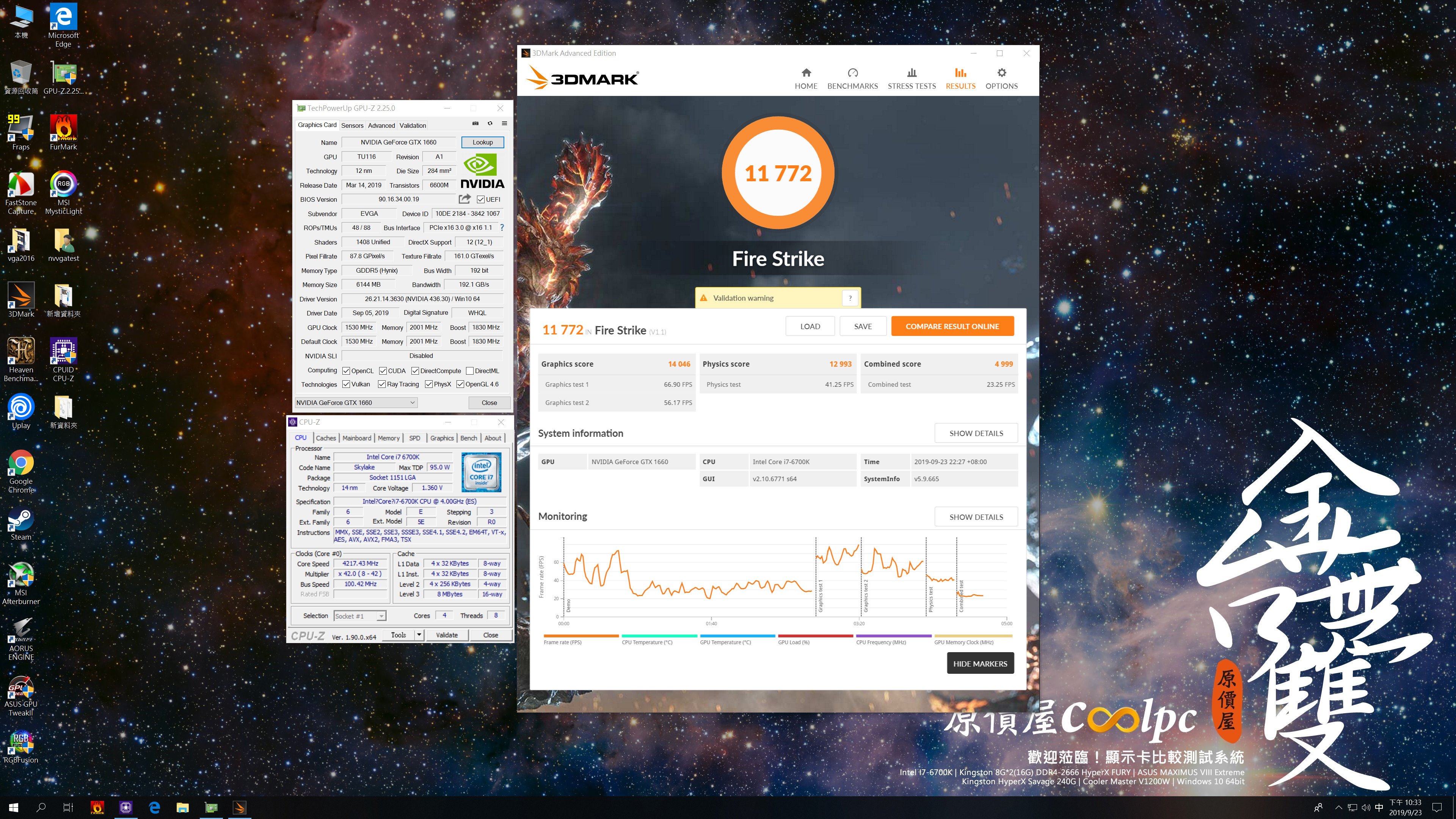Image resolution: width=1456 pixels, height=819 pixels.
Task: Open the Mainboard tab in CPU-Z
Action: (x=357, y=438)
